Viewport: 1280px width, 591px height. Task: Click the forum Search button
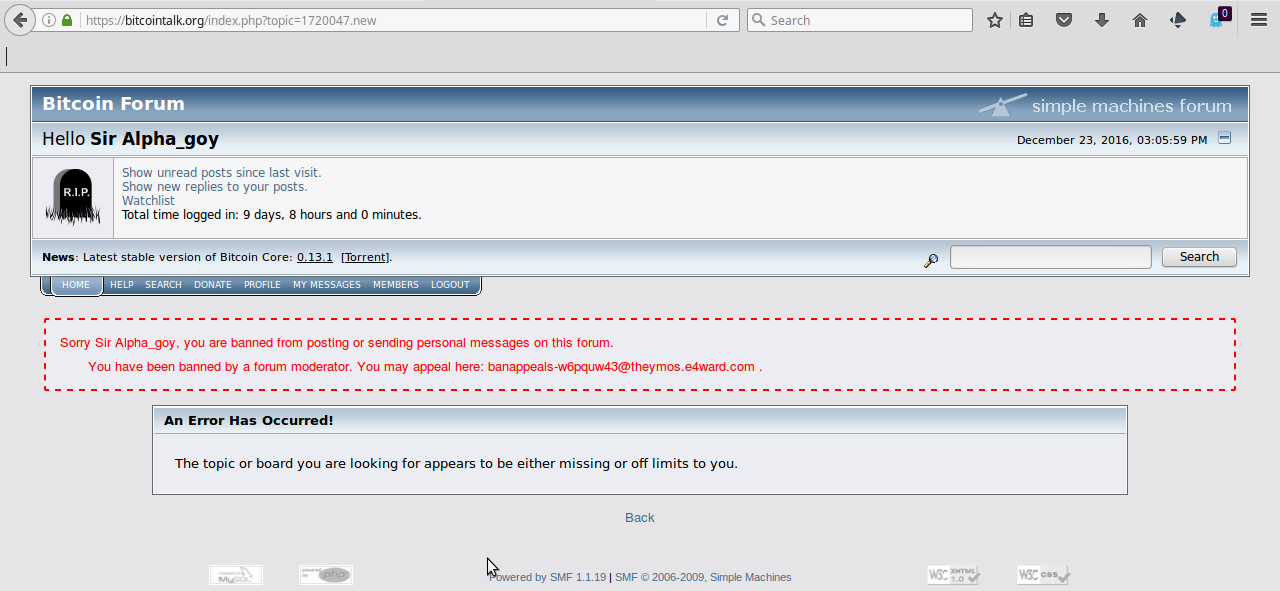(x=1199, y=257)
